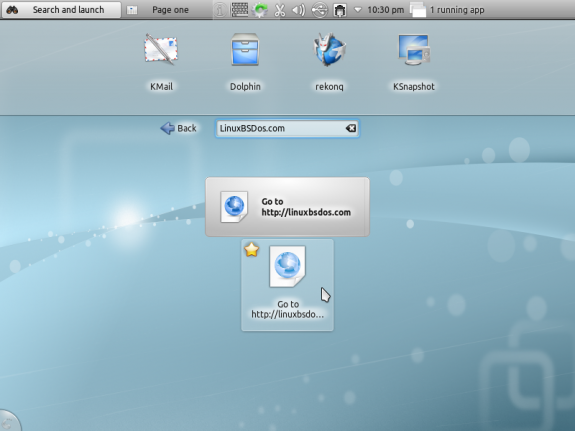Click the Go to http://linuxbsdos.com tooltip popup
The width and height of the screenshot is (575, 431).
[x=288, y=207]
